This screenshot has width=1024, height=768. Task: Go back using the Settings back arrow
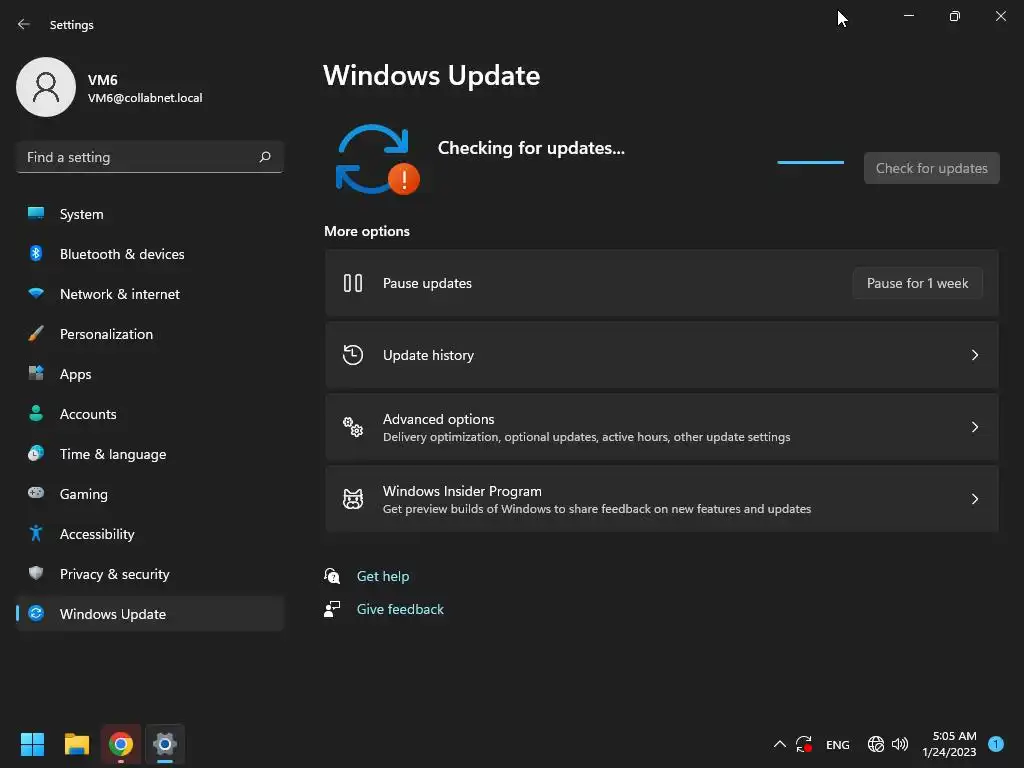(x=24, y=25)
